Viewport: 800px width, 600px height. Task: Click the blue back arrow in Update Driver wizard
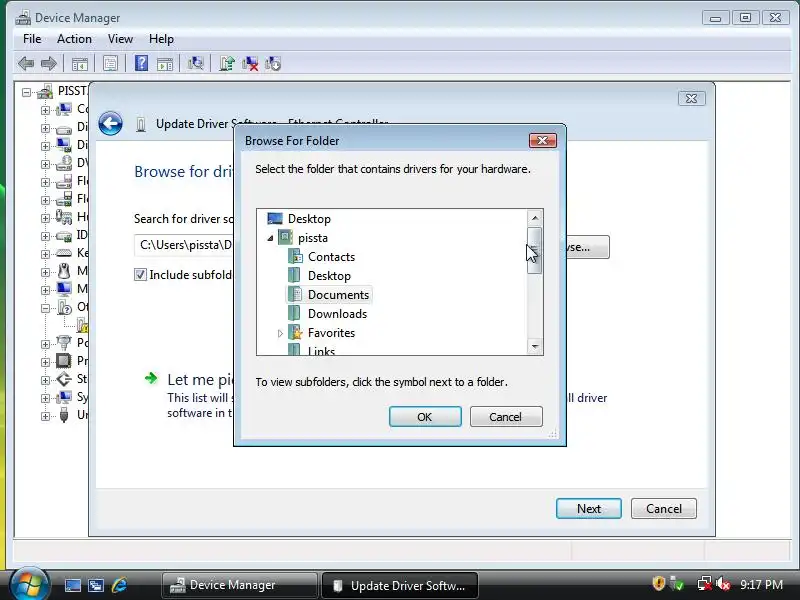[110, 123]
